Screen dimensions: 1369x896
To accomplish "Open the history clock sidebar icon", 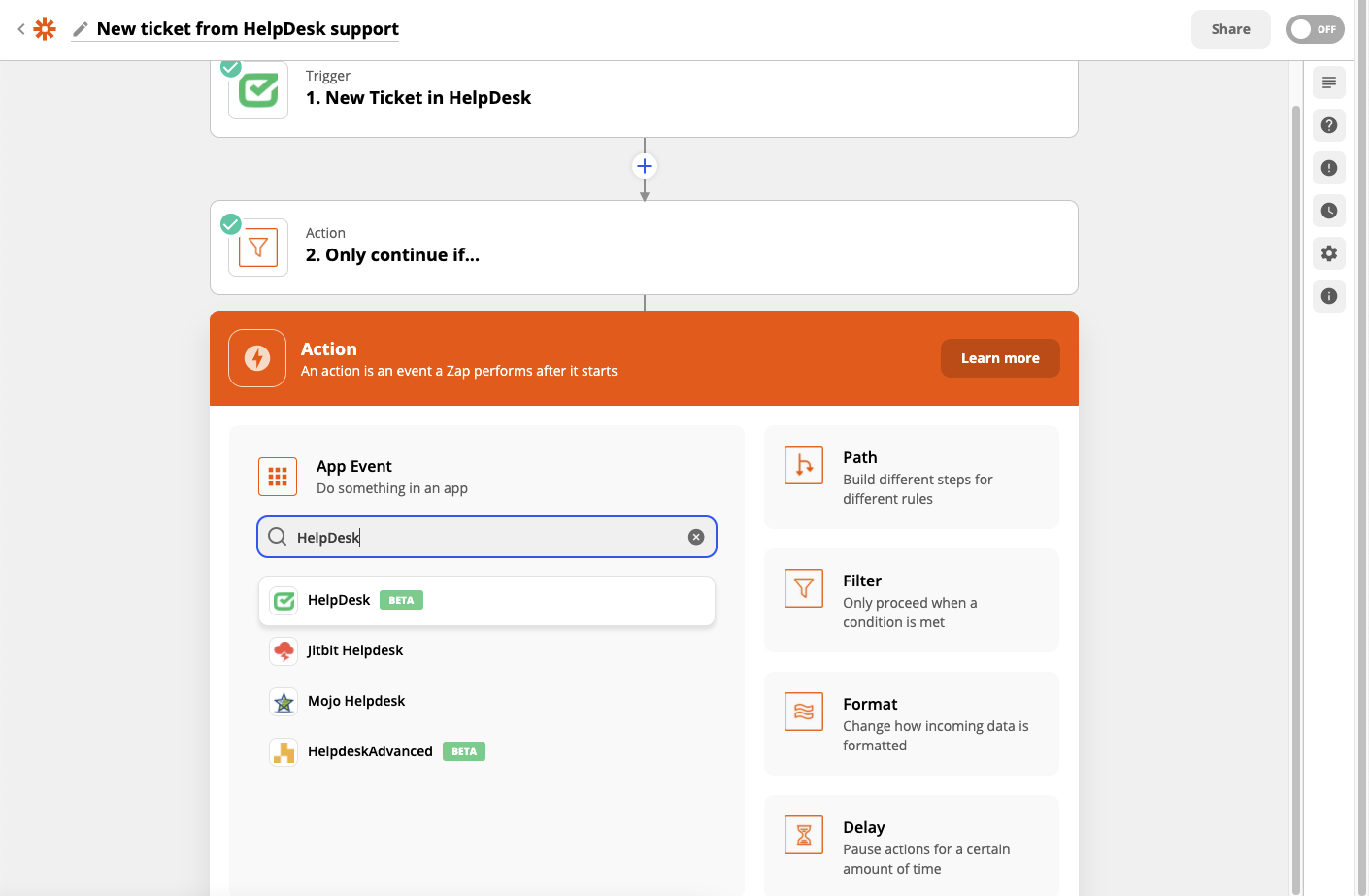I will [1329, 211].
